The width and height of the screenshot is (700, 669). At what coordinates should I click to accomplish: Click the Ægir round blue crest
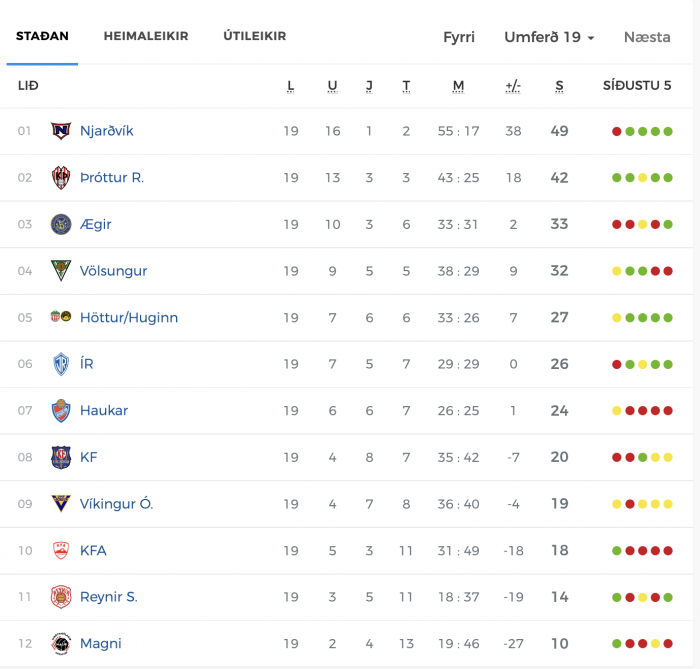(61, 224)
